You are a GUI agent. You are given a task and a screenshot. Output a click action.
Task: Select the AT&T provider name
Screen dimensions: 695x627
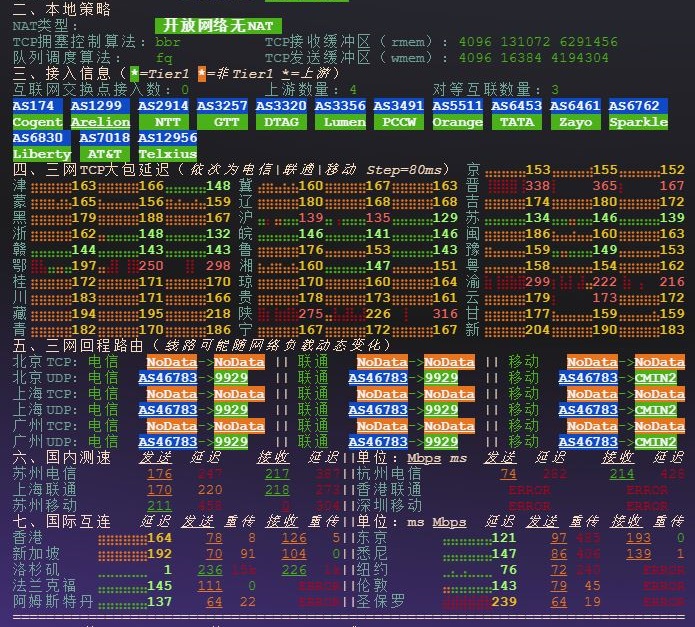click(x=105, y=154)
